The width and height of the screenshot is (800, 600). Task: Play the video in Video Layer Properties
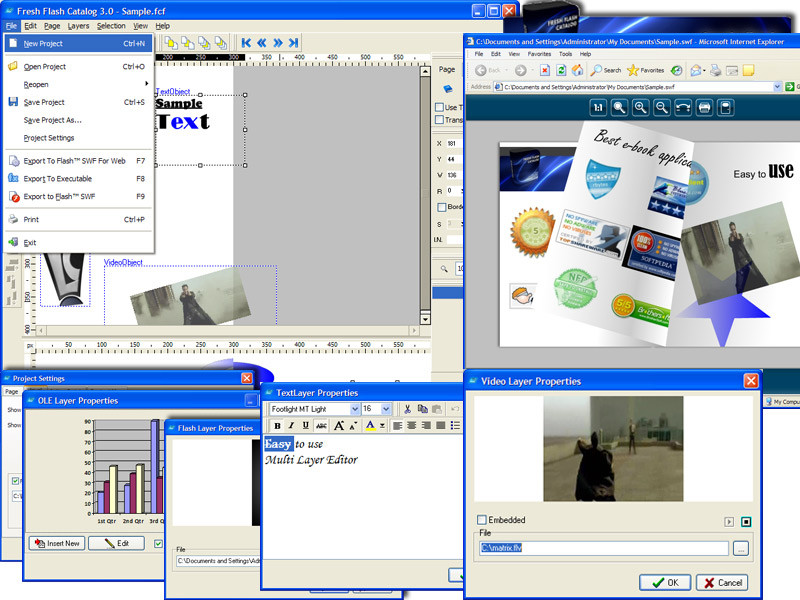pyautogui.click(x=729, y=521)
